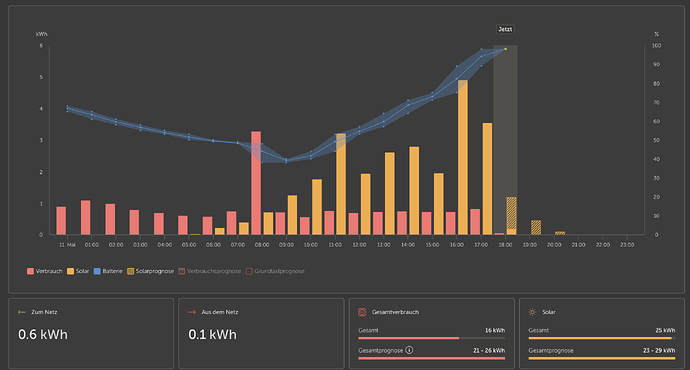Viewport: 690px width, 370px height.
Task: Click the 23 - 29 kWh solar forecast
Action: coord(659,351)
